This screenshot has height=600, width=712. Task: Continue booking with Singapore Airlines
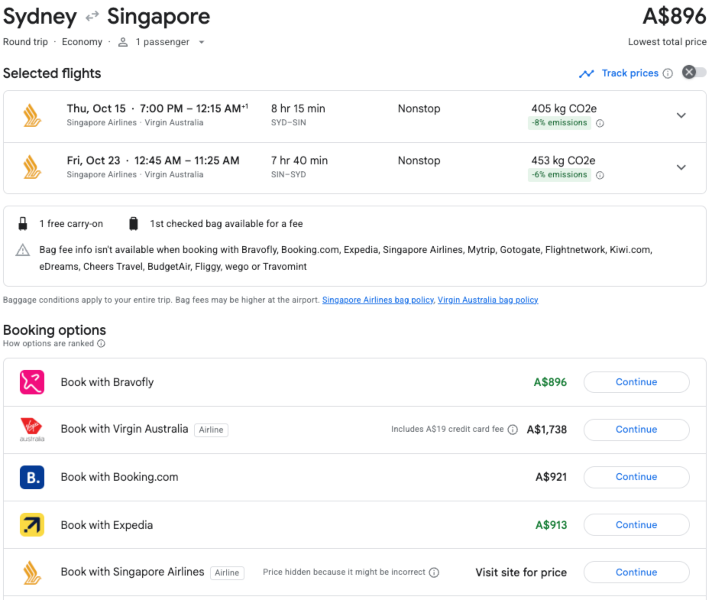[636, 572]
